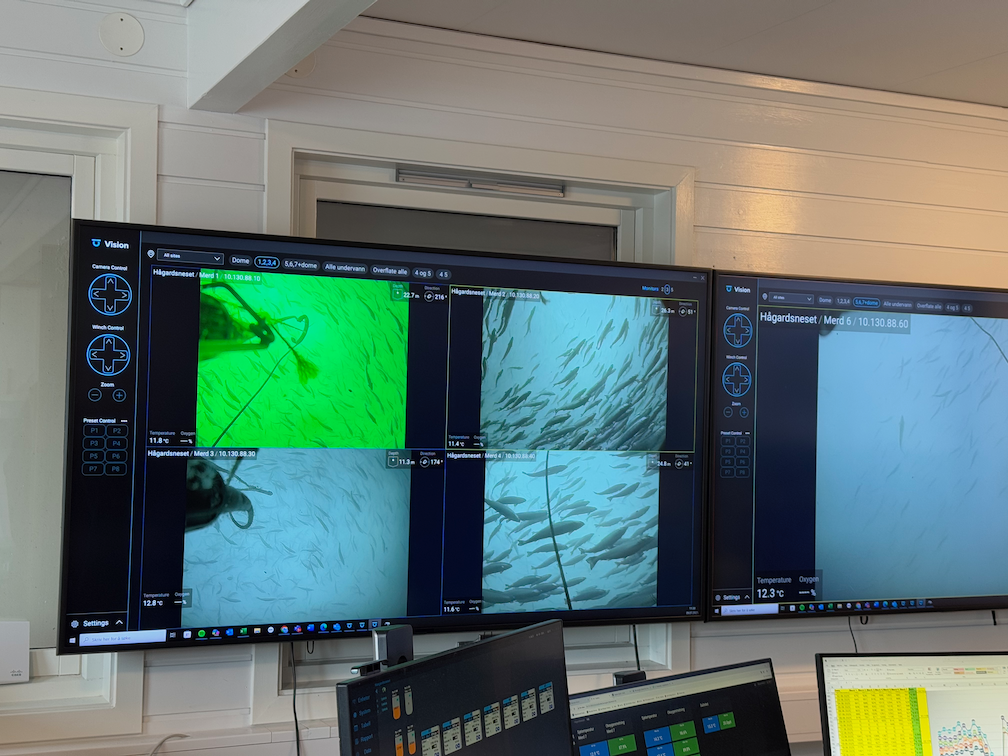Viewport: 1008px width, 756px height.
Task: Tilt camera up on right monitor Camera Control
Action: click(738, 319)
